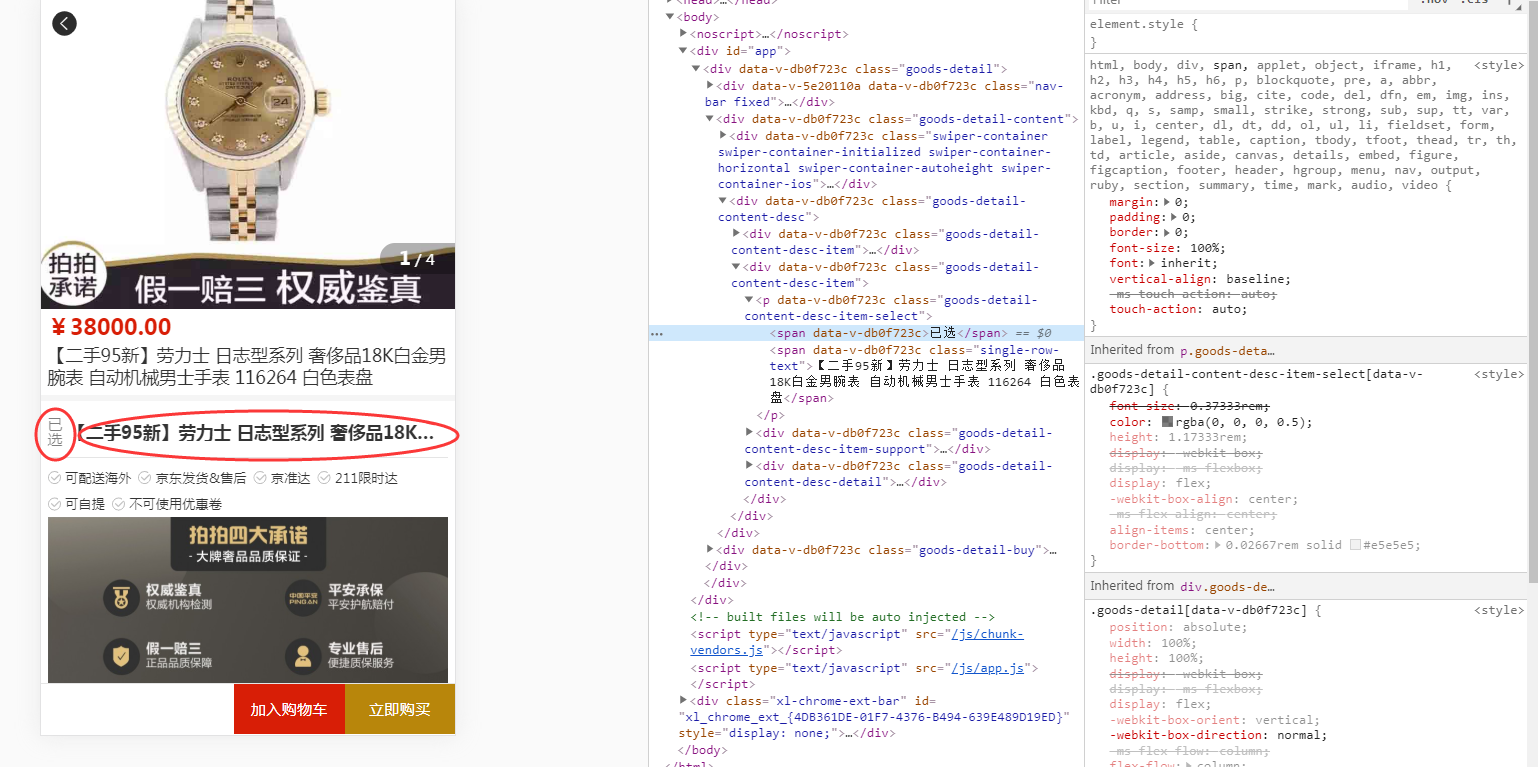Open <style> source of desc-item-select rule

coord(1499,374)
